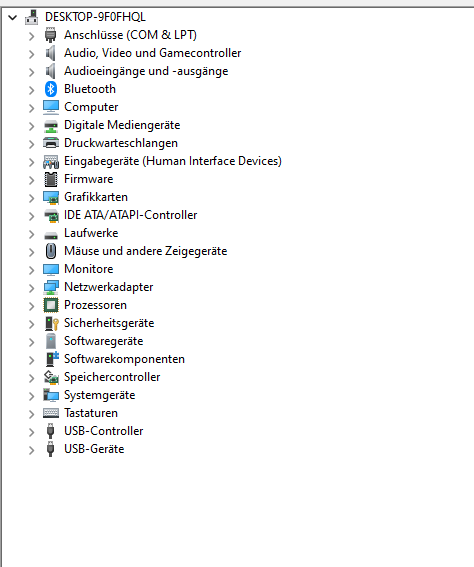Screen dimensions: 474x567
Task: Select the Eingabegeräte (Human Interface Devices) label
Action: point(173,161)
